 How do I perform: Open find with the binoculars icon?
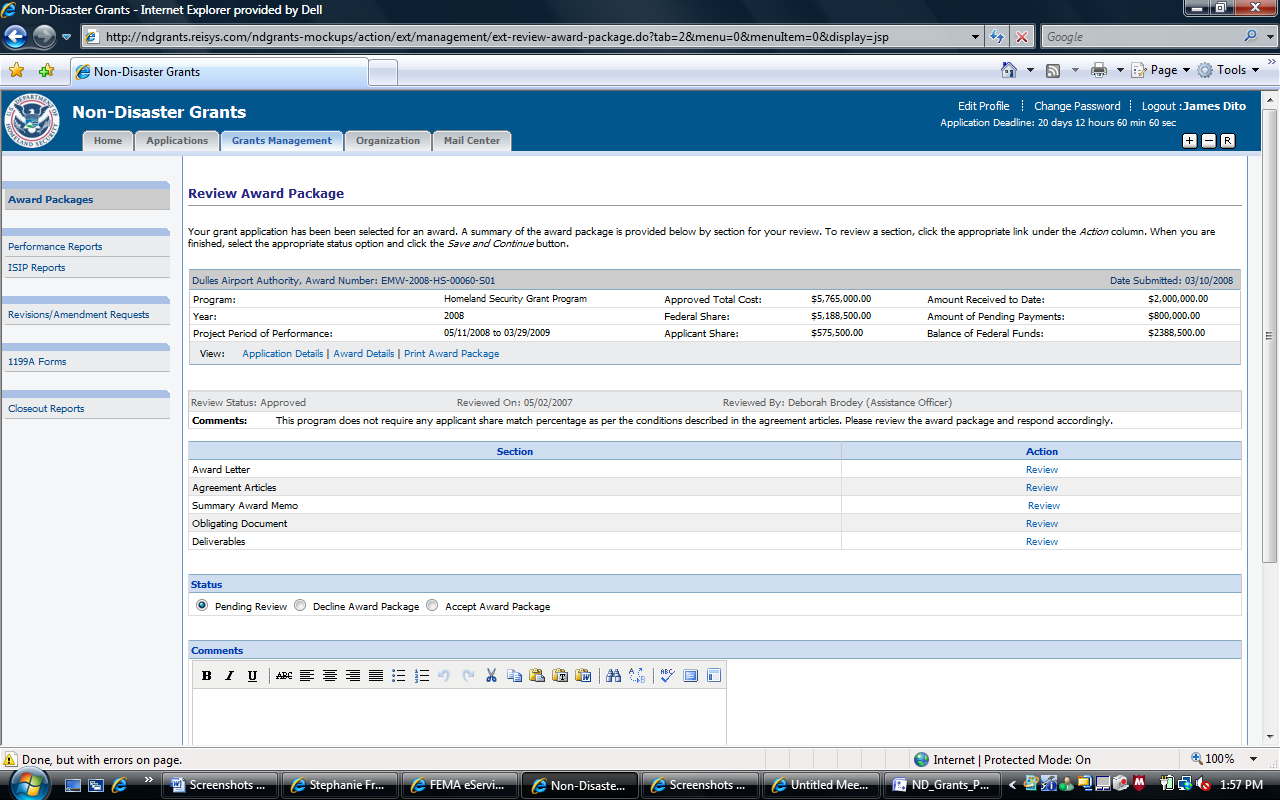pos(613,676)
